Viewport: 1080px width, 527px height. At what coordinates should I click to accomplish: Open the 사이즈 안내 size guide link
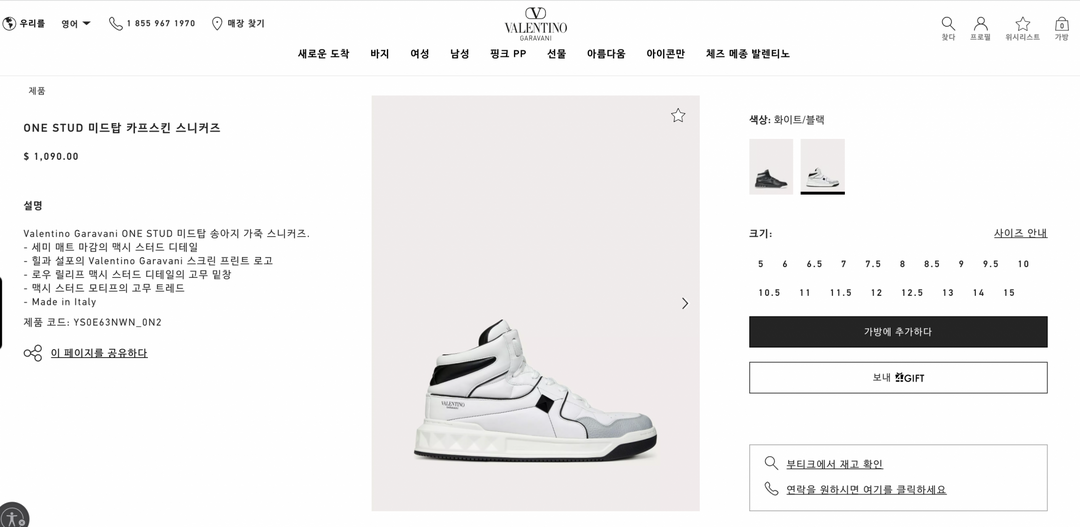(1020, 233)
